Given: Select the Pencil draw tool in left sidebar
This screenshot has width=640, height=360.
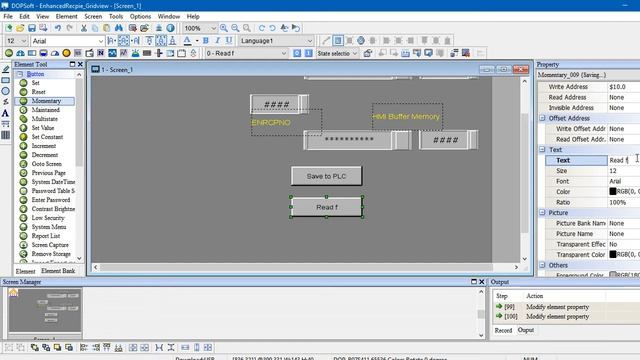Looking at the screenshot, I should click(x=6, y=69).
